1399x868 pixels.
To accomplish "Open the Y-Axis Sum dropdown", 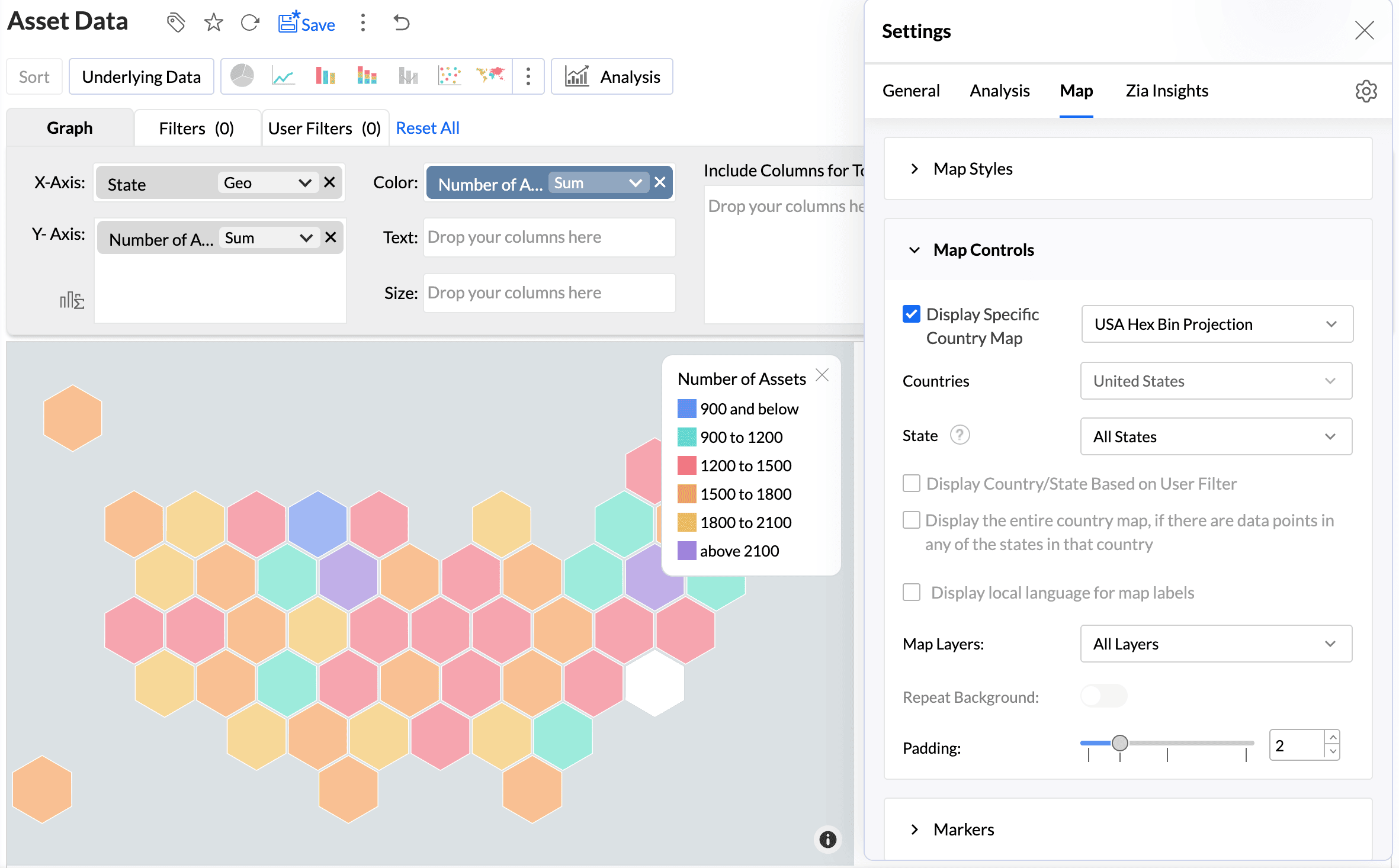I will (x=268, y=238).
